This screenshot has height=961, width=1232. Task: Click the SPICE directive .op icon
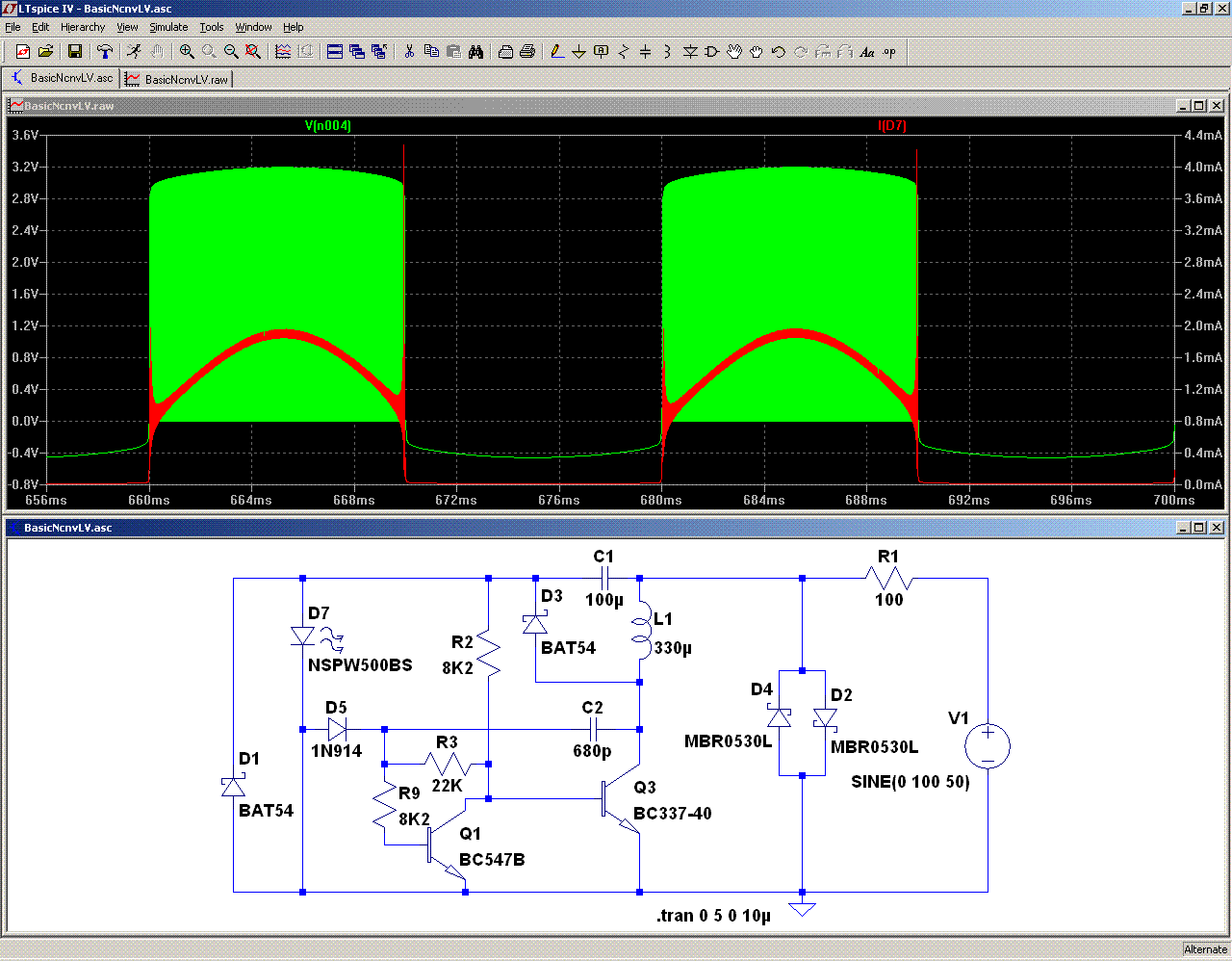(889, 51)
